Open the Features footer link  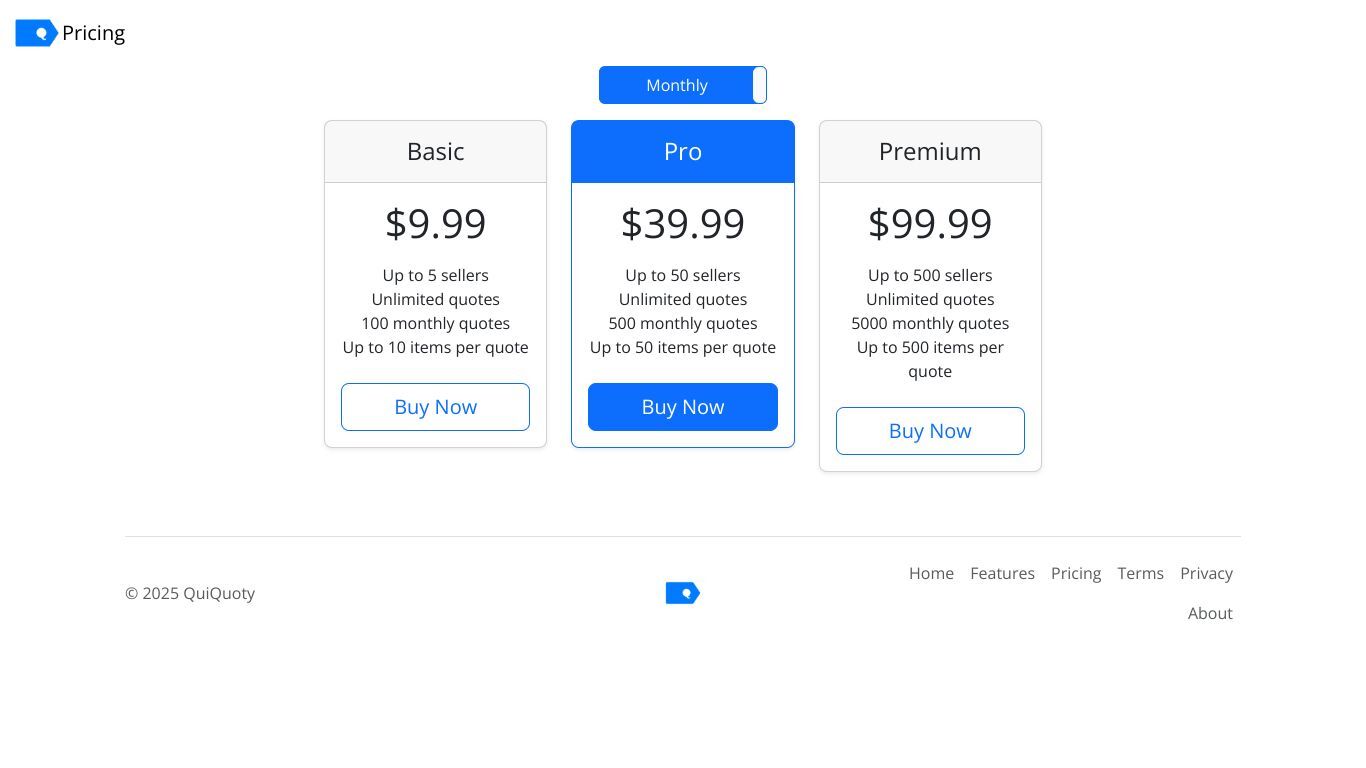(x=1002, y=573)
